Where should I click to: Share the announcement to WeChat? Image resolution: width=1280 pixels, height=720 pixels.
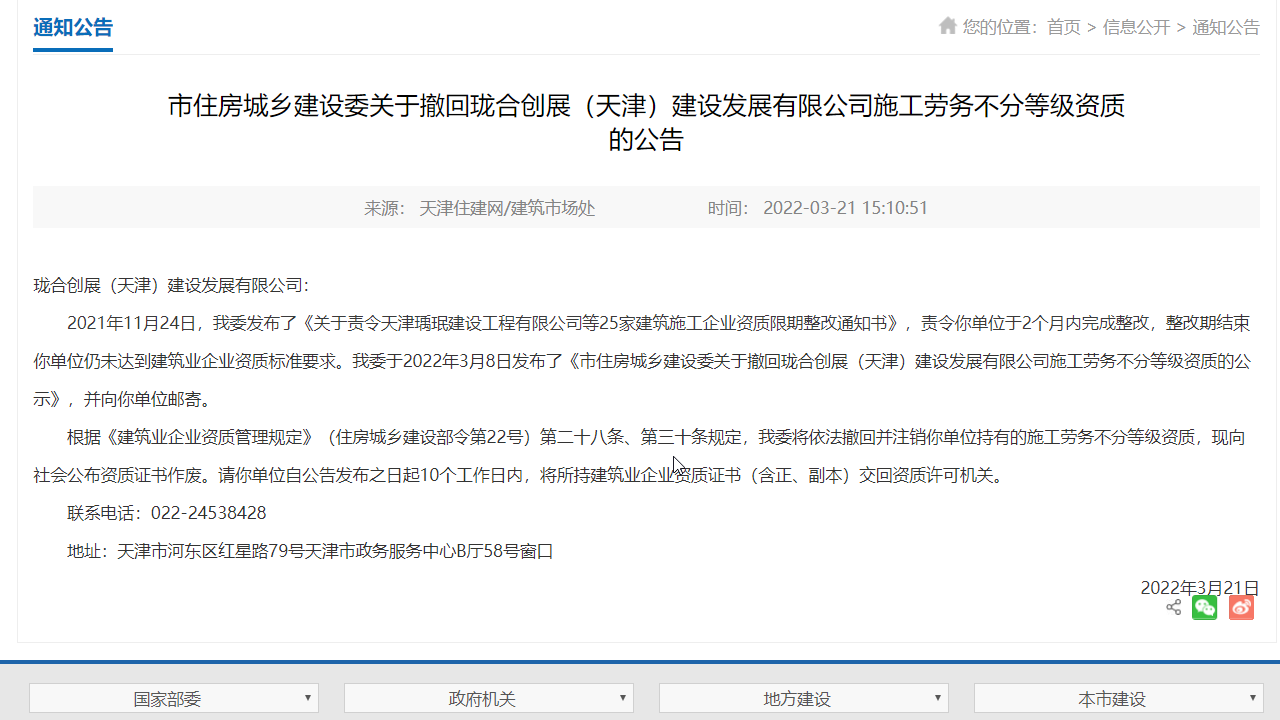coord(1205,607)
